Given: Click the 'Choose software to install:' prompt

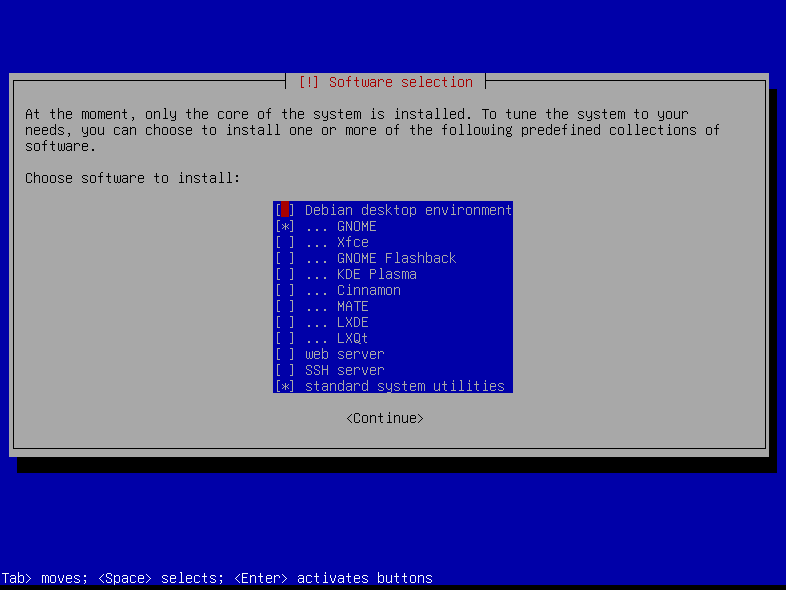Looking at the screenshot, I should click(x=133, y=178).
